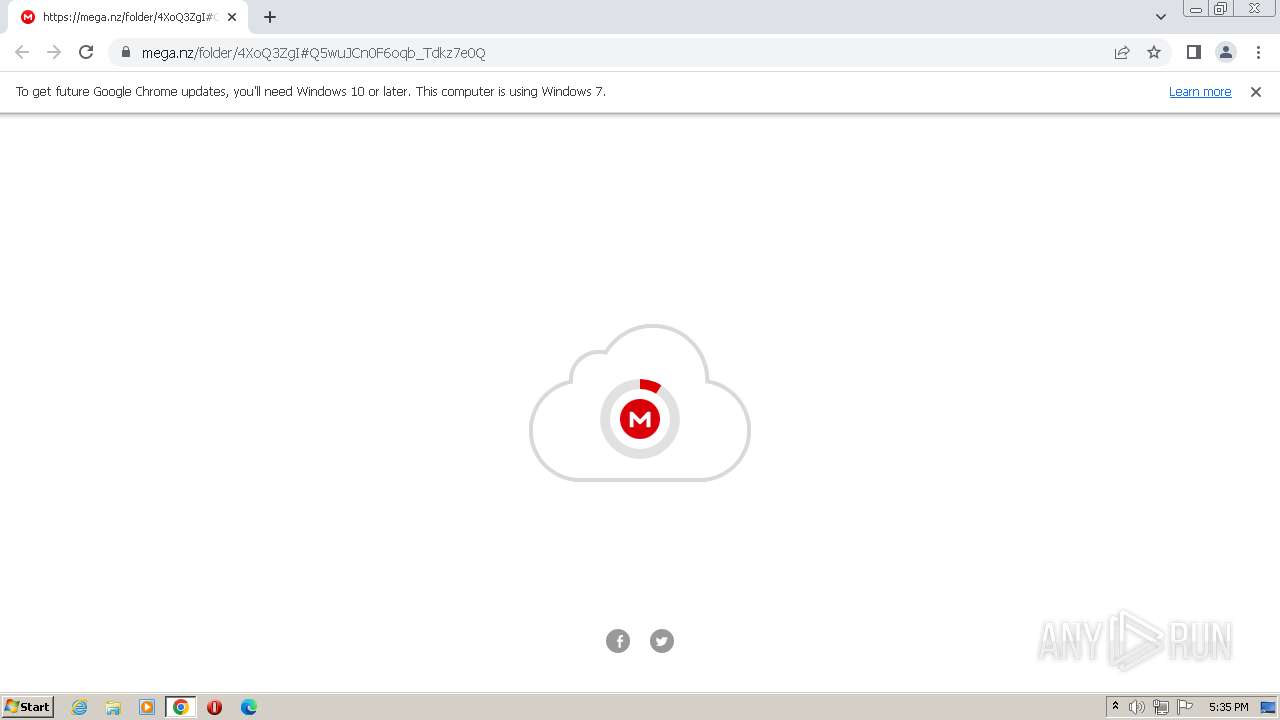The width and height of the screenshot is (1280, 720).
Task: Open Chrome profile avatar menu
Action: (x=1225, y=52)
